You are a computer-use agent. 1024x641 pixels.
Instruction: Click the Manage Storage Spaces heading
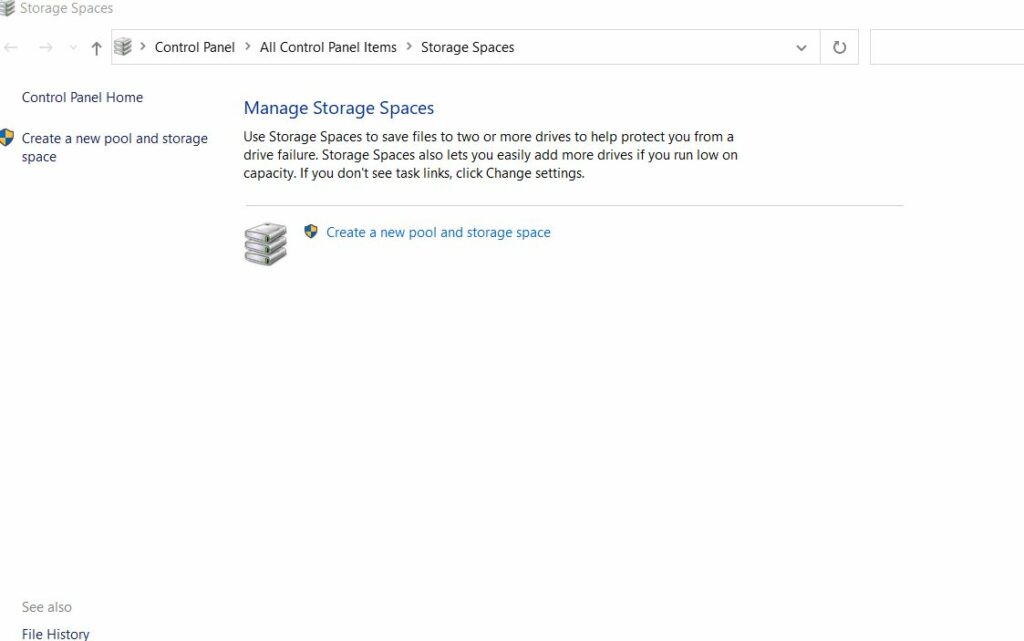pos(339,108)
